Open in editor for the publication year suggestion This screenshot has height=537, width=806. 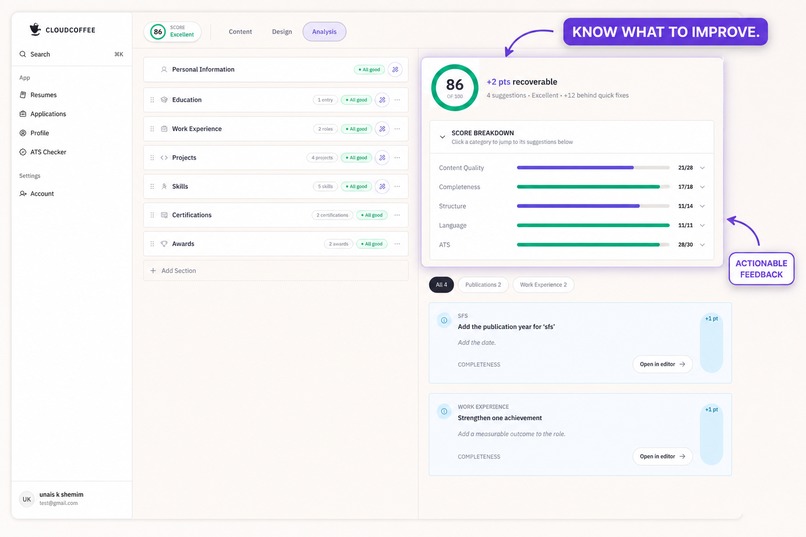click(x=662, y=364)
